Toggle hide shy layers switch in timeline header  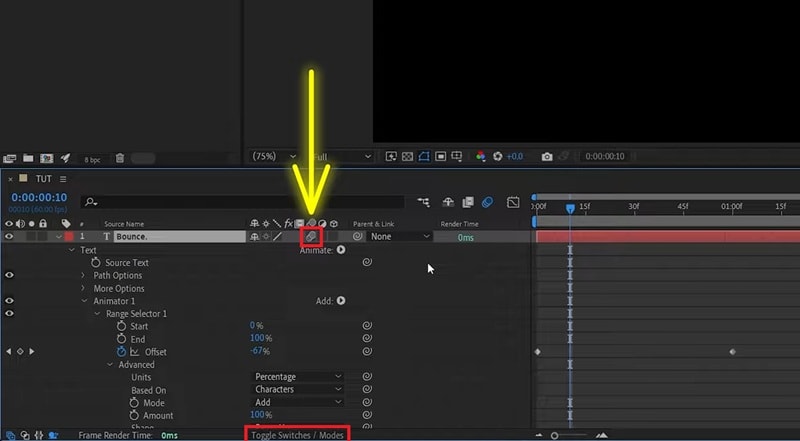(448, 202)
